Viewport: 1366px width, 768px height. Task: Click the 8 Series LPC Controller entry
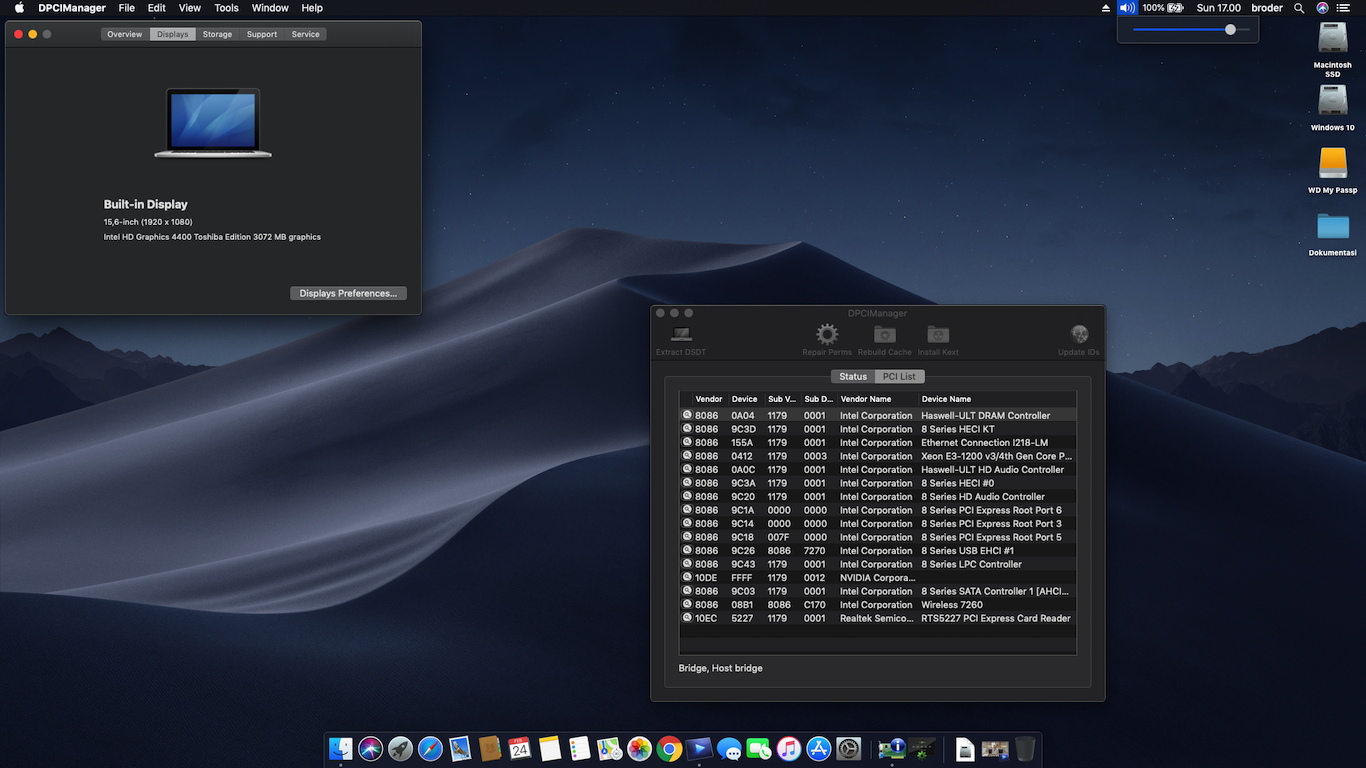[972, 564]
